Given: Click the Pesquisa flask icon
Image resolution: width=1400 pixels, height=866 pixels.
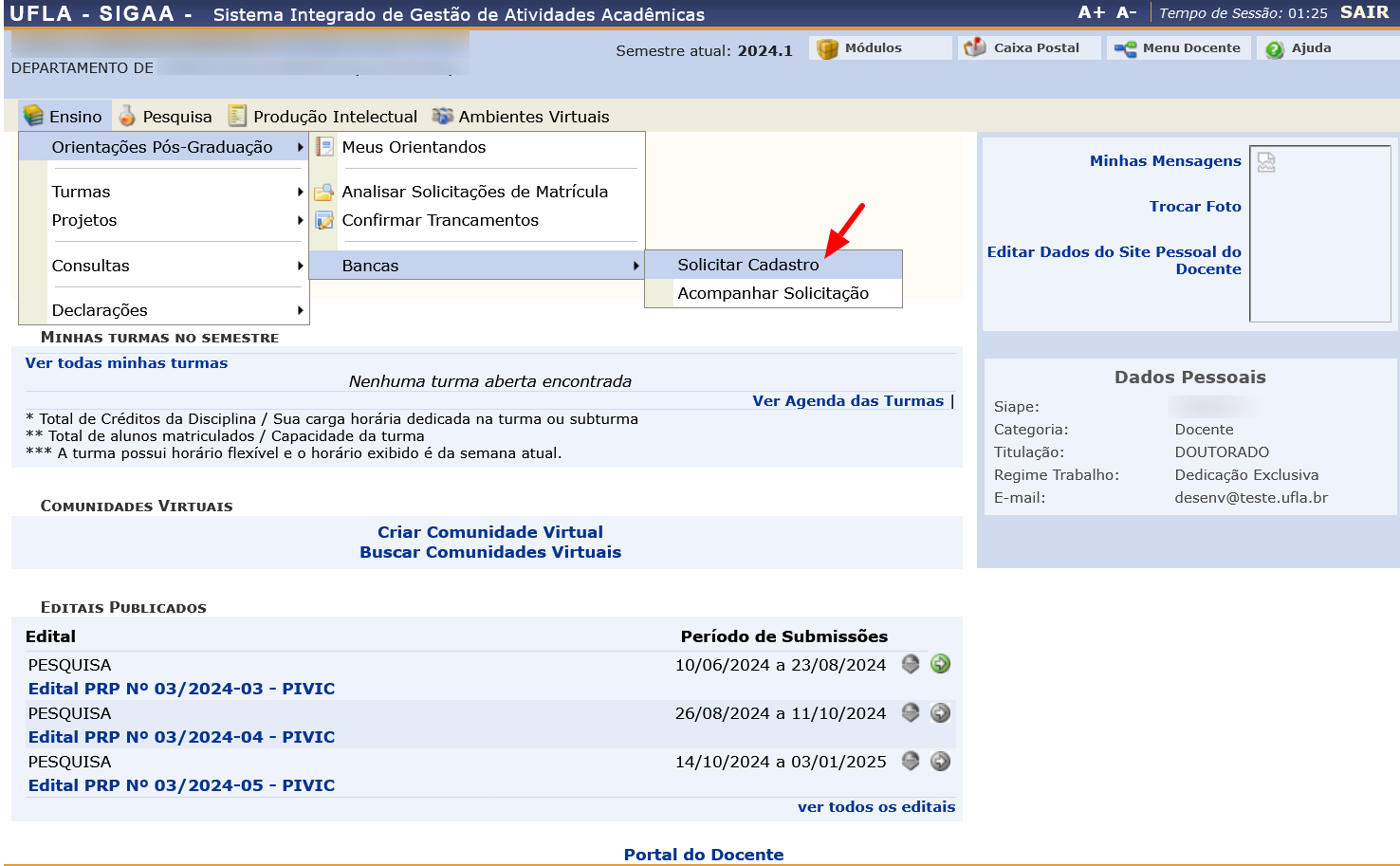Looking at the screenshot, I should click(x=127, y=116).
